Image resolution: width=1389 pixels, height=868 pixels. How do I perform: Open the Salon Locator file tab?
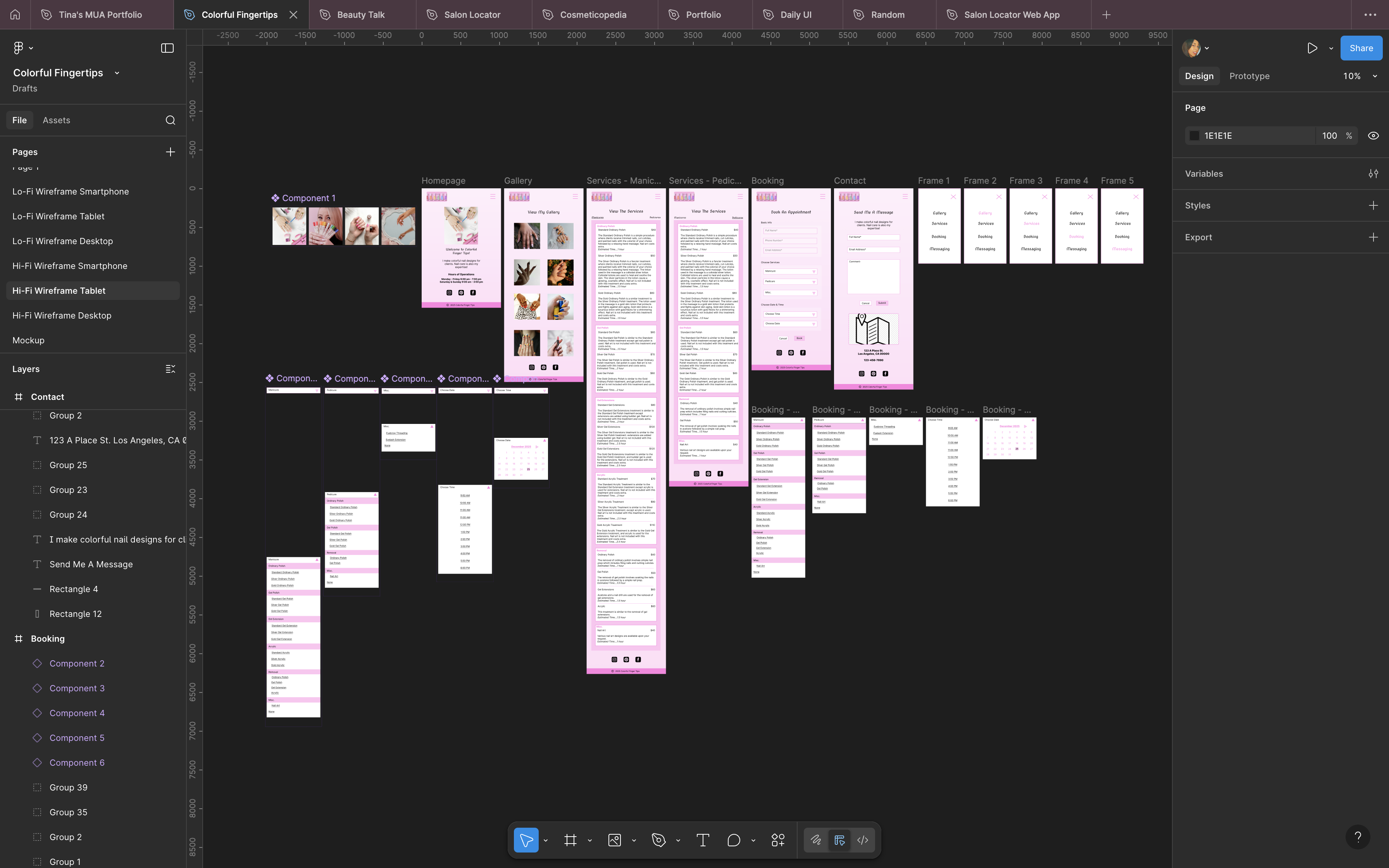pos(472,15)
